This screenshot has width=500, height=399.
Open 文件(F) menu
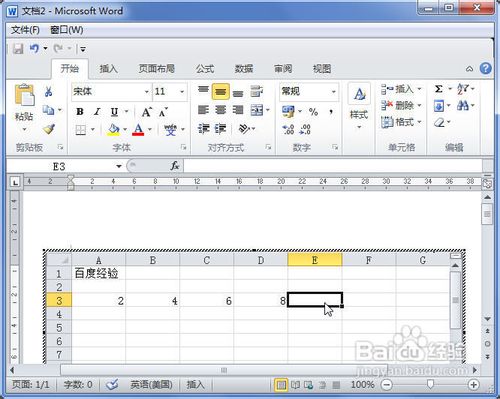[25, 30]
